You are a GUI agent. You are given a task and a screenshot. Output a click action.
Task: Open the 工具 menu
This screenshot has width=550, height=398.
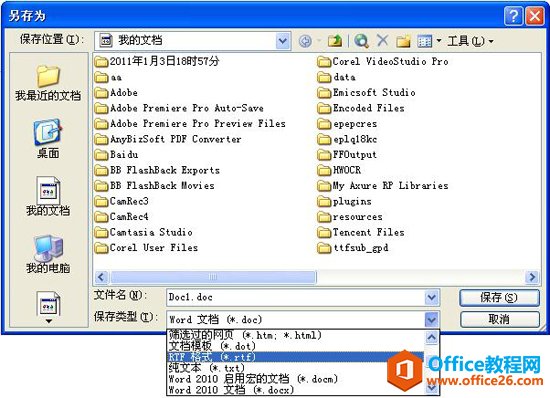470,41
